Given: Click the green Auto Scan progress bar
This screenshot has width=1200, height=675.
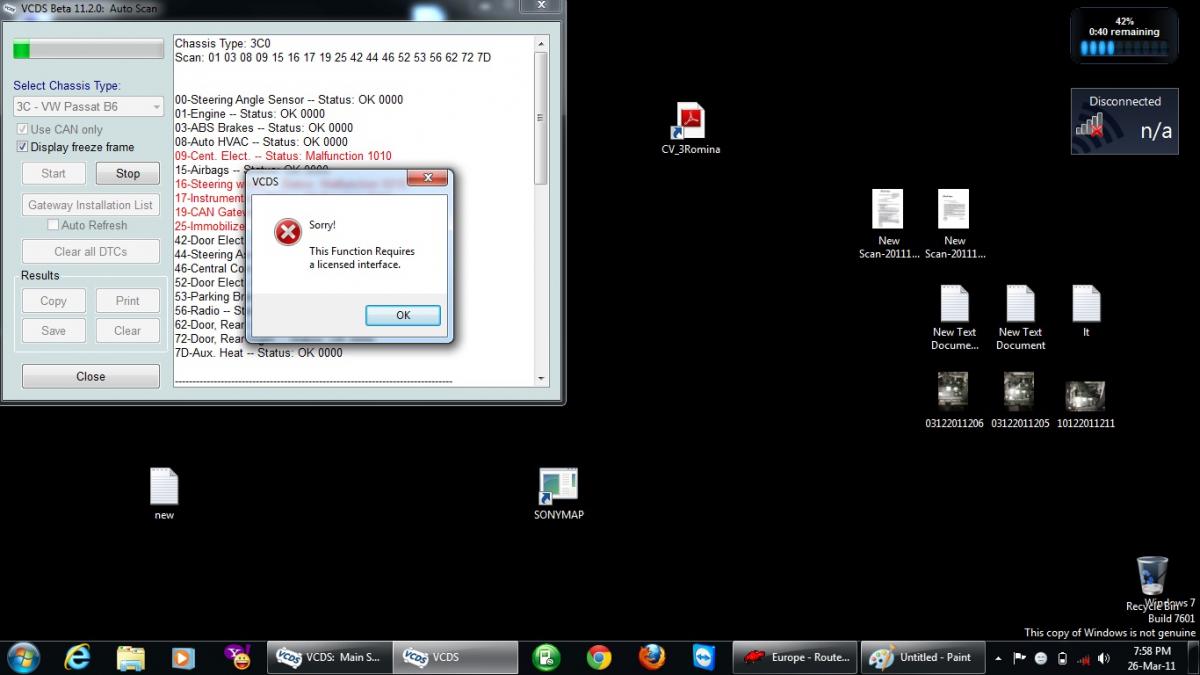Looking at the screenshot, I should click(x=88, y=50).
